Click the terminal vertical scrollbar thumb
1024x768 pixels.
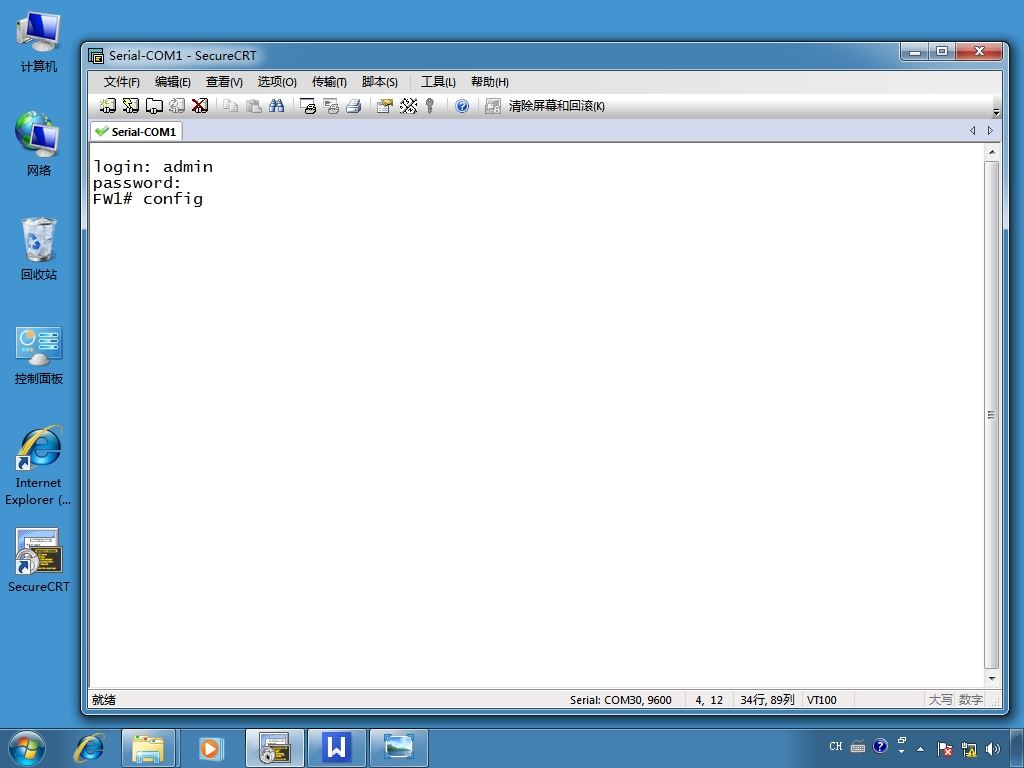tap(991, 415)
